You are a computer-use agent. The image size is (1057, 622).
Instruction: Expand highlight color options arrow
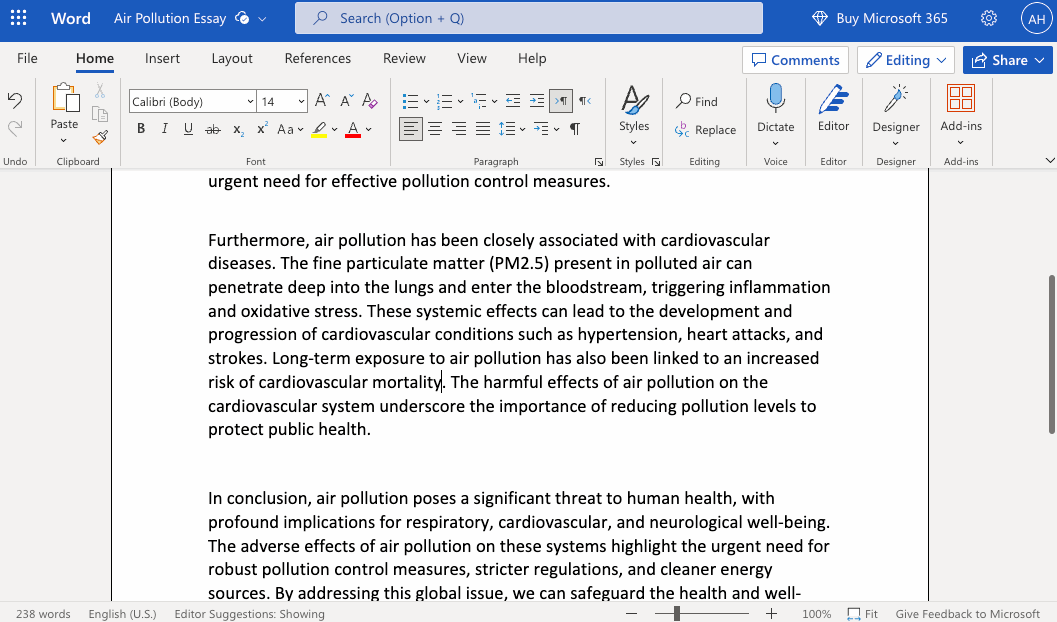pos(334,129)
